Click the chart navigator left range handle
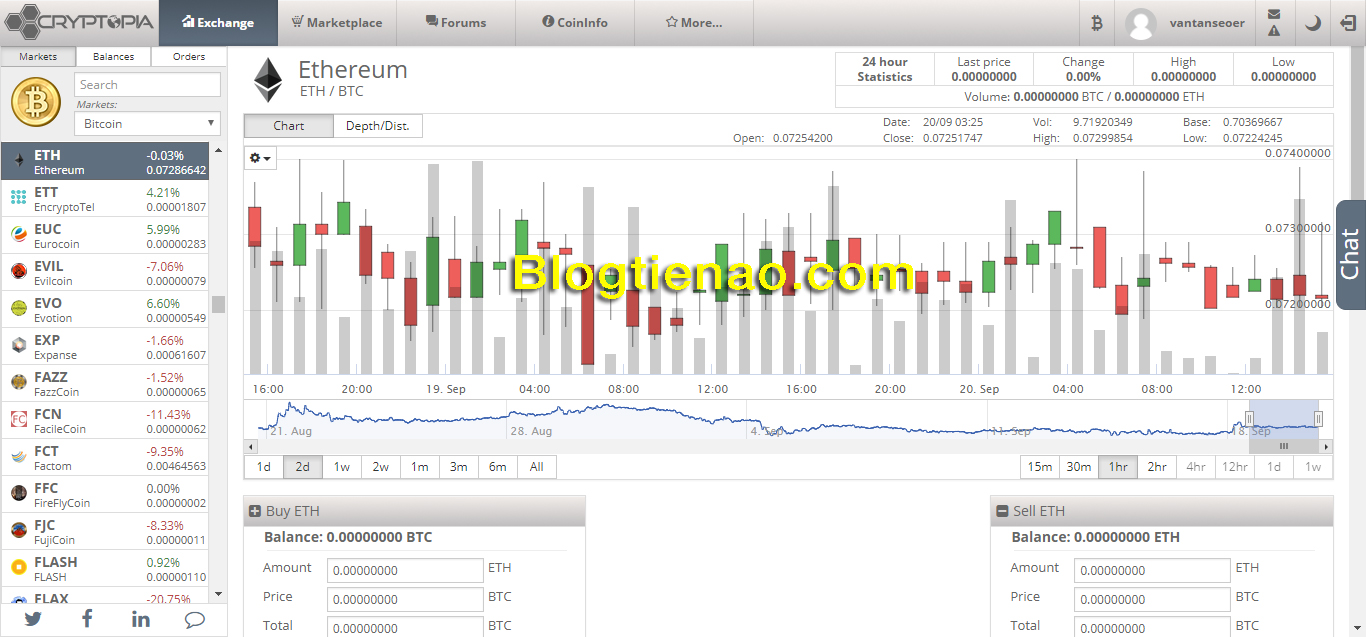The width and height of the screenshot is (1366, 637). 1249,418
